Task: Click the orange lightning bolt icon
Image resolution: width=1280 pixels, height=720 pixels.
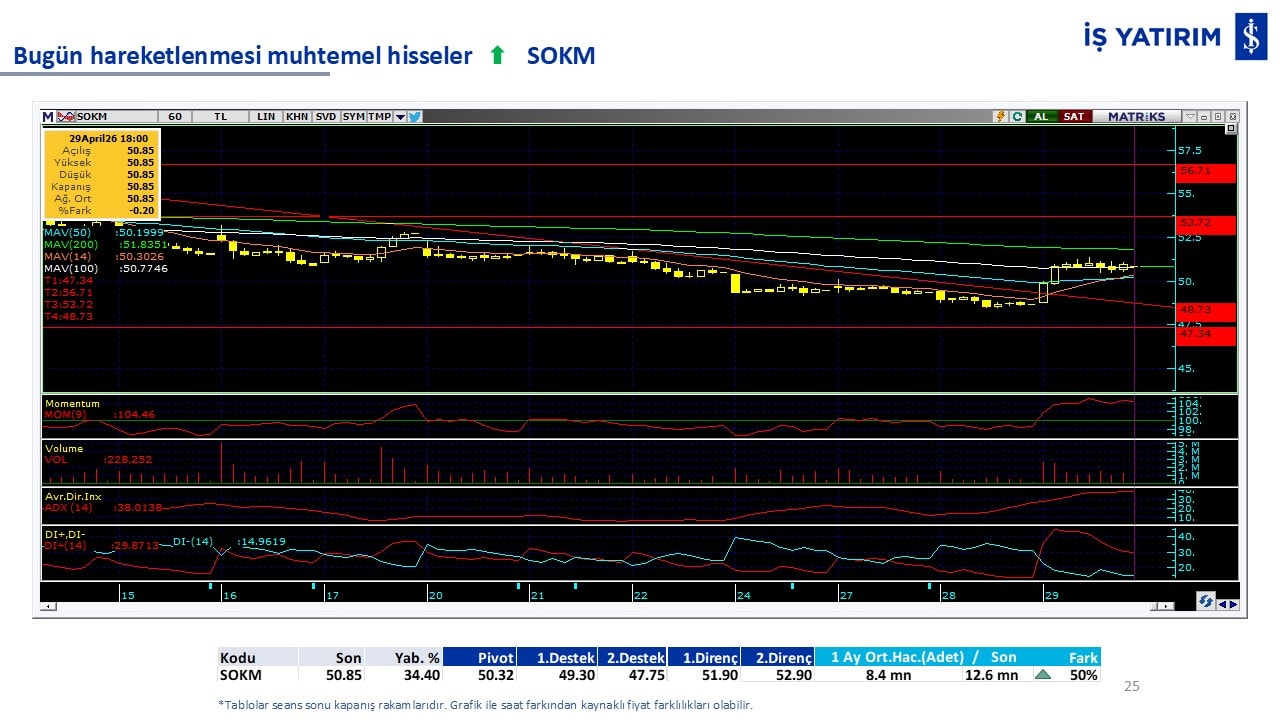Action: pos(999,116)
